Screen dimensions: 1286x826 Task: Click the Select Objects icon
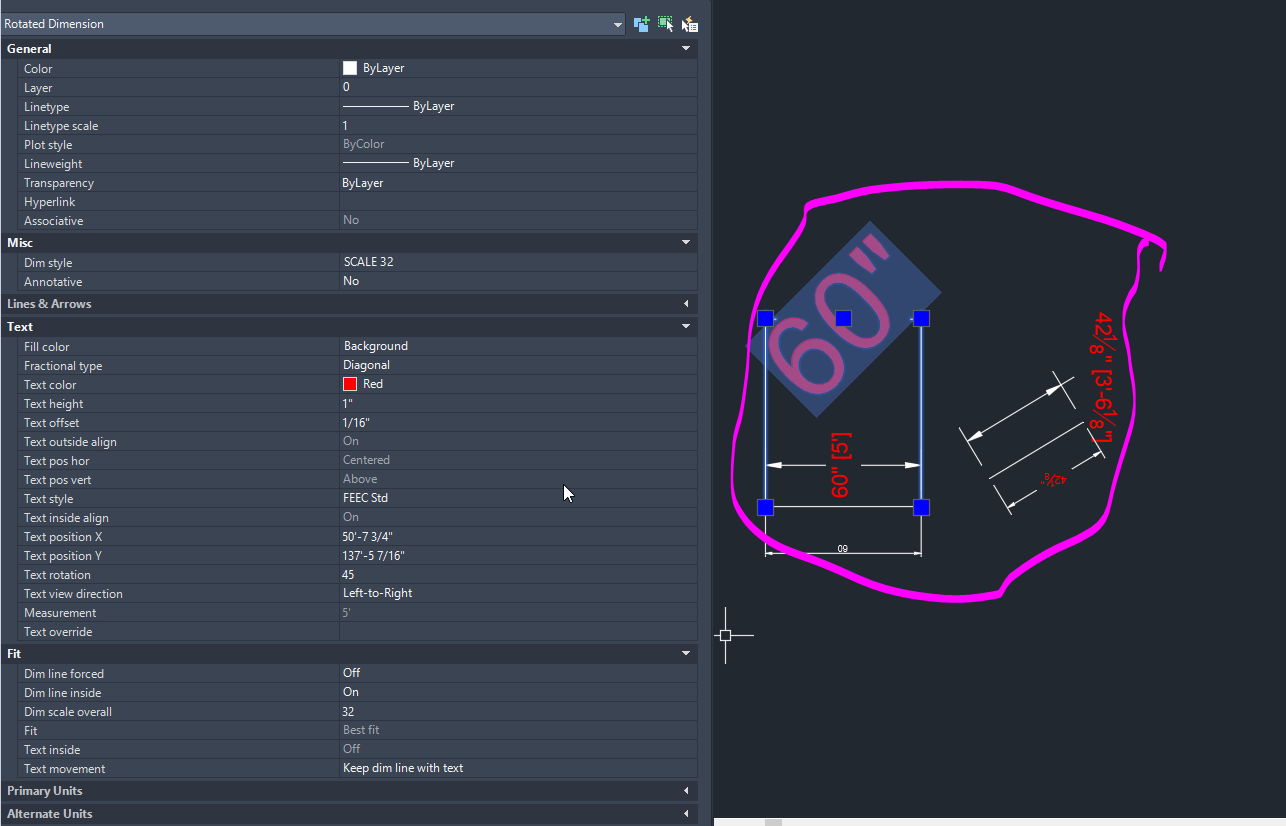tap(665, 23)
